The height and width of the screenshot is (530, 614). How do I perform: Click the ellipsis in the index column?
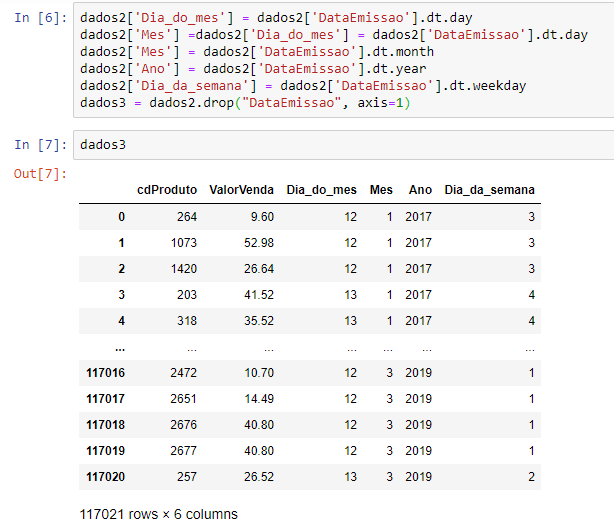(x=120, y=346)
